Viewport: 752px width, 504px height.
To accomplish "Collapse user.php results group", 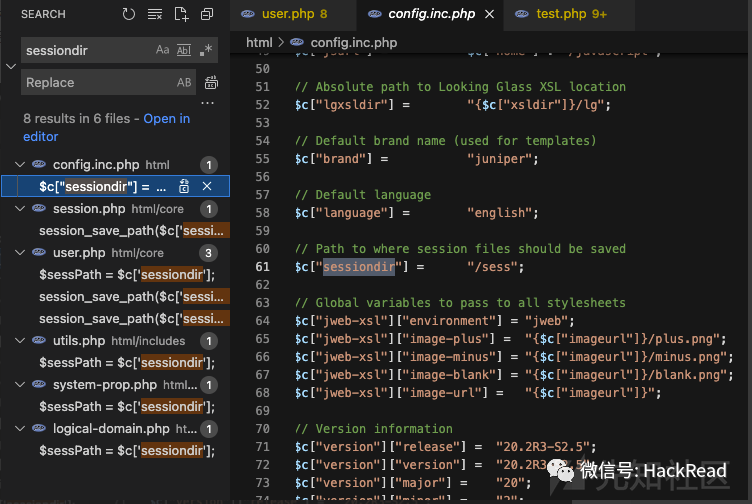I will tap(20, 253).
